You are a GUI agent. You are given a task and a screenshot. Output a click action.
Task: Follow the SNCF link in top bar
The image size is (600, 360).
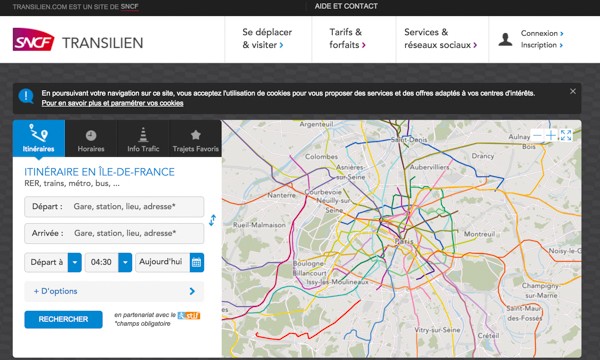[x=130, y=7]
